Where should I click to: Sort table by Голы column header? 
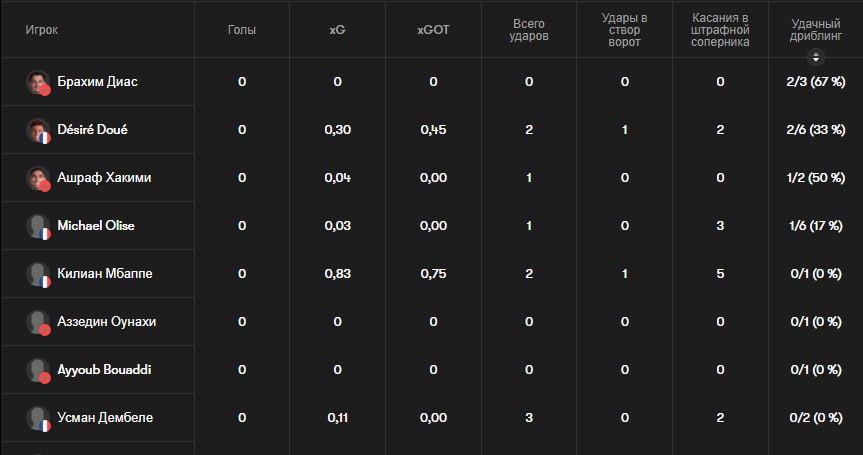(x=242, y=30)
